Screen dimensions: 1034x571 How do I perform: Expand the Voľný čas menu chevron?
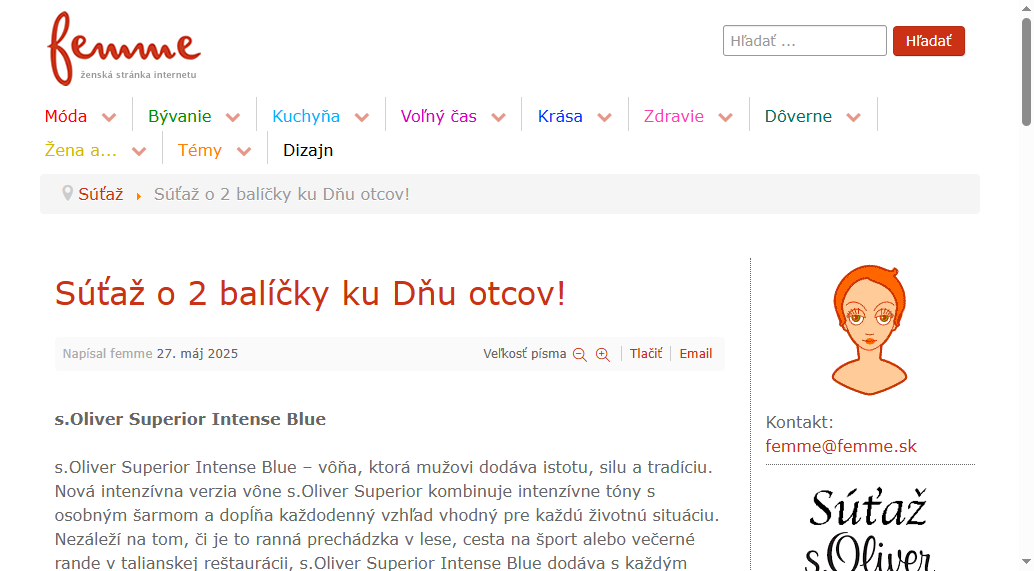tap(499, 117)
